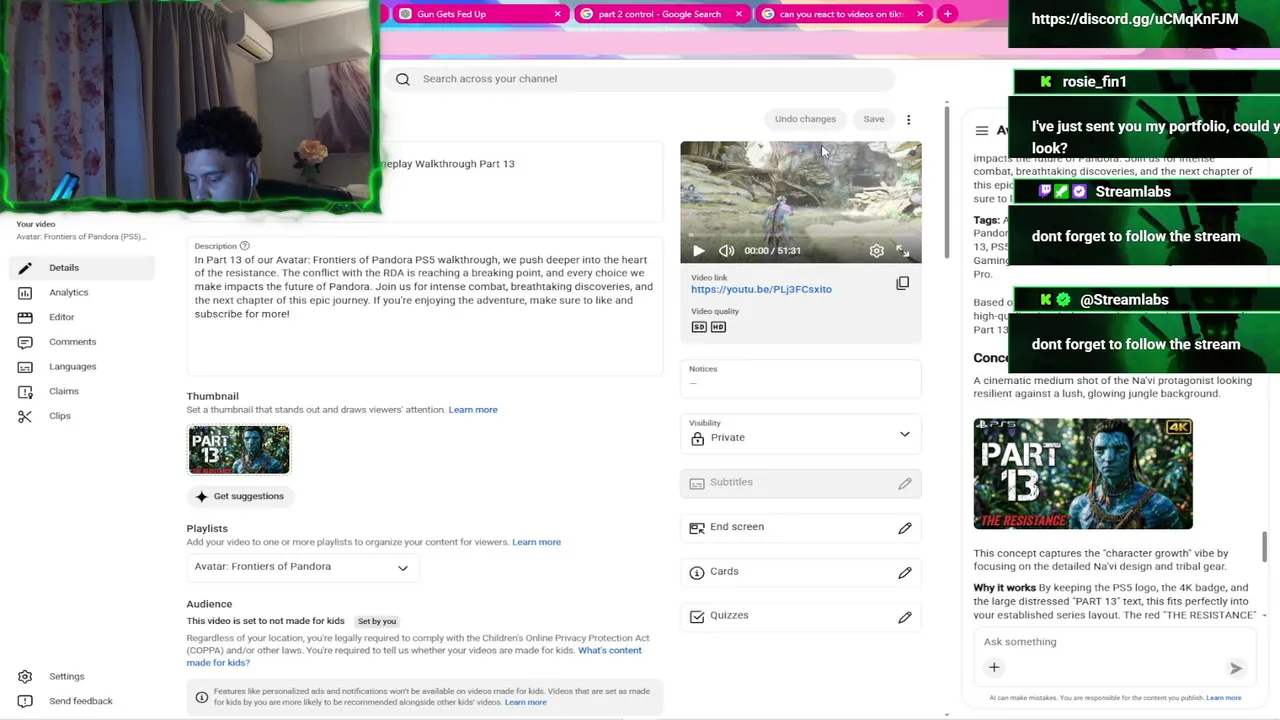This screenshot has height=720, width=1280.
Task: Click the Description help question mark icon
Action: [244, 246]
